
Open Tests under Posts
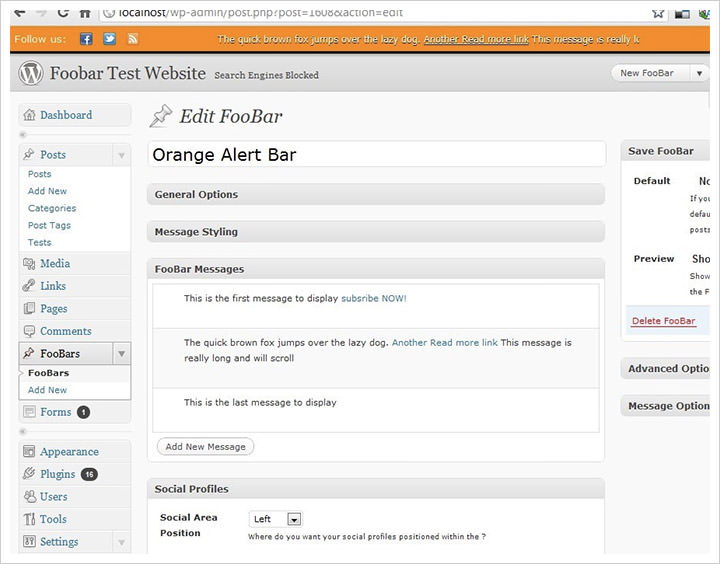[x=39, y=243]
